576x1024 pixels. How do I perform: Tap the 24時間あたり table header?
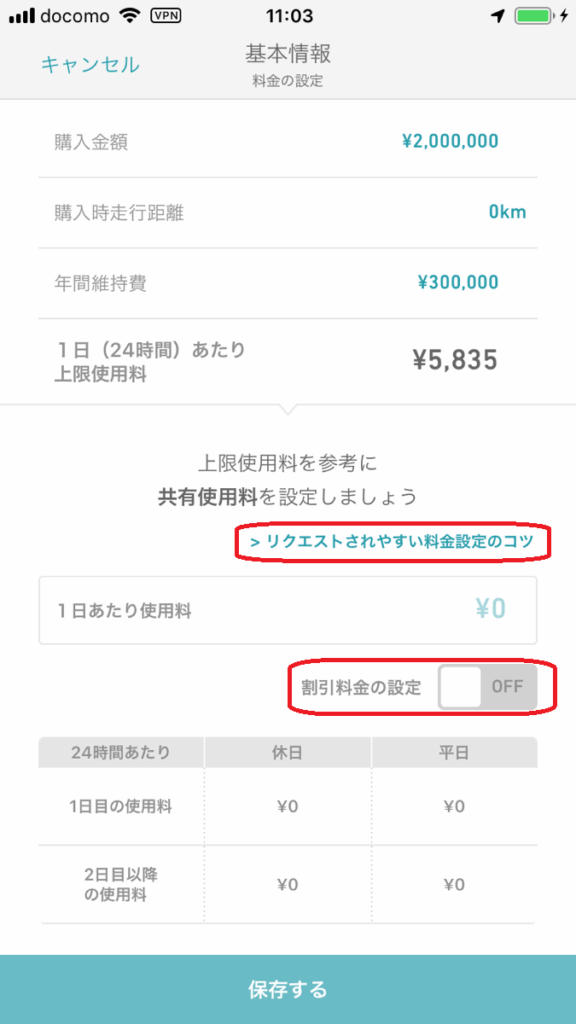click(x=120, y=752)
